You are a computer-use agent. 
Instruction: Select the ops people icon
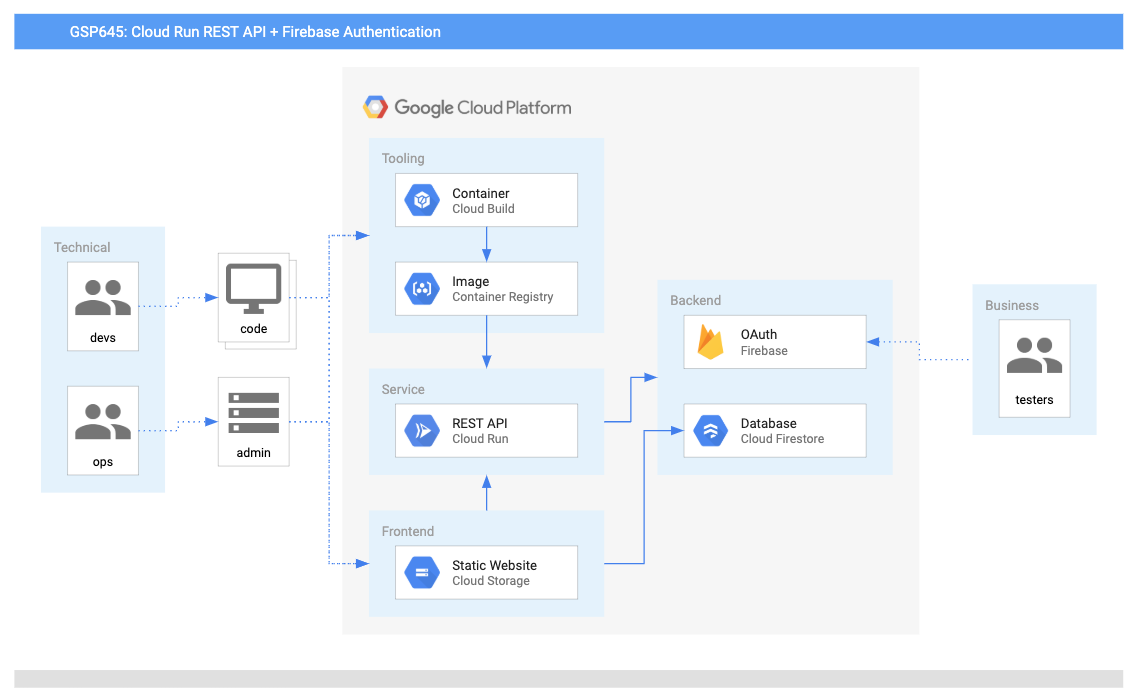(x=103, y=422)
